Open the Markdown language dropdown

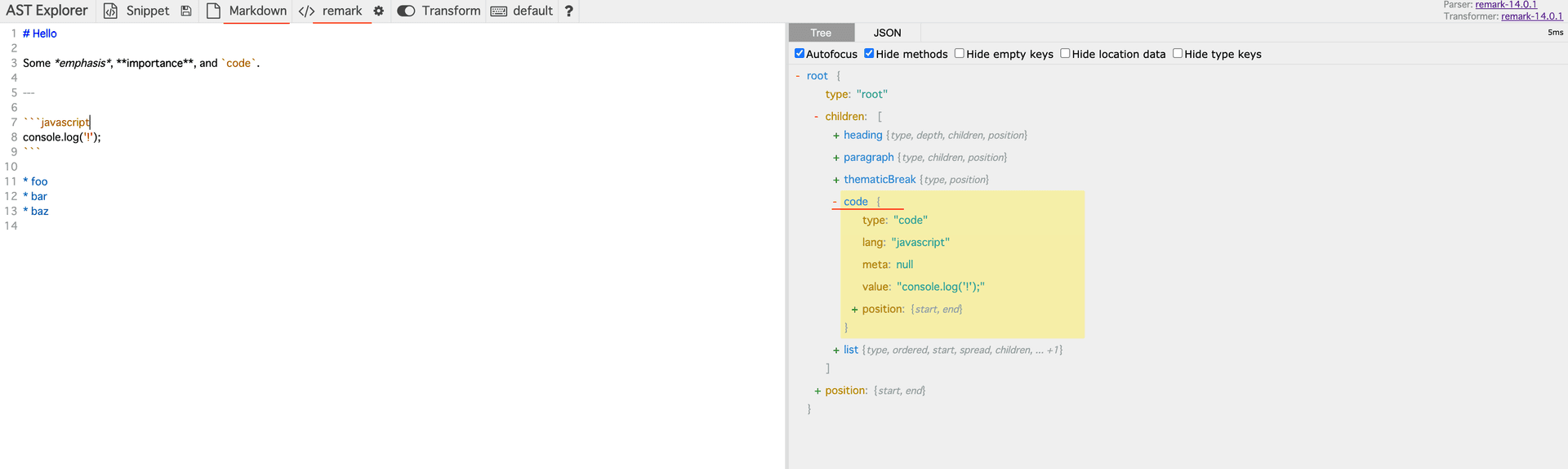pyautogui.click(x=257, y=11)
